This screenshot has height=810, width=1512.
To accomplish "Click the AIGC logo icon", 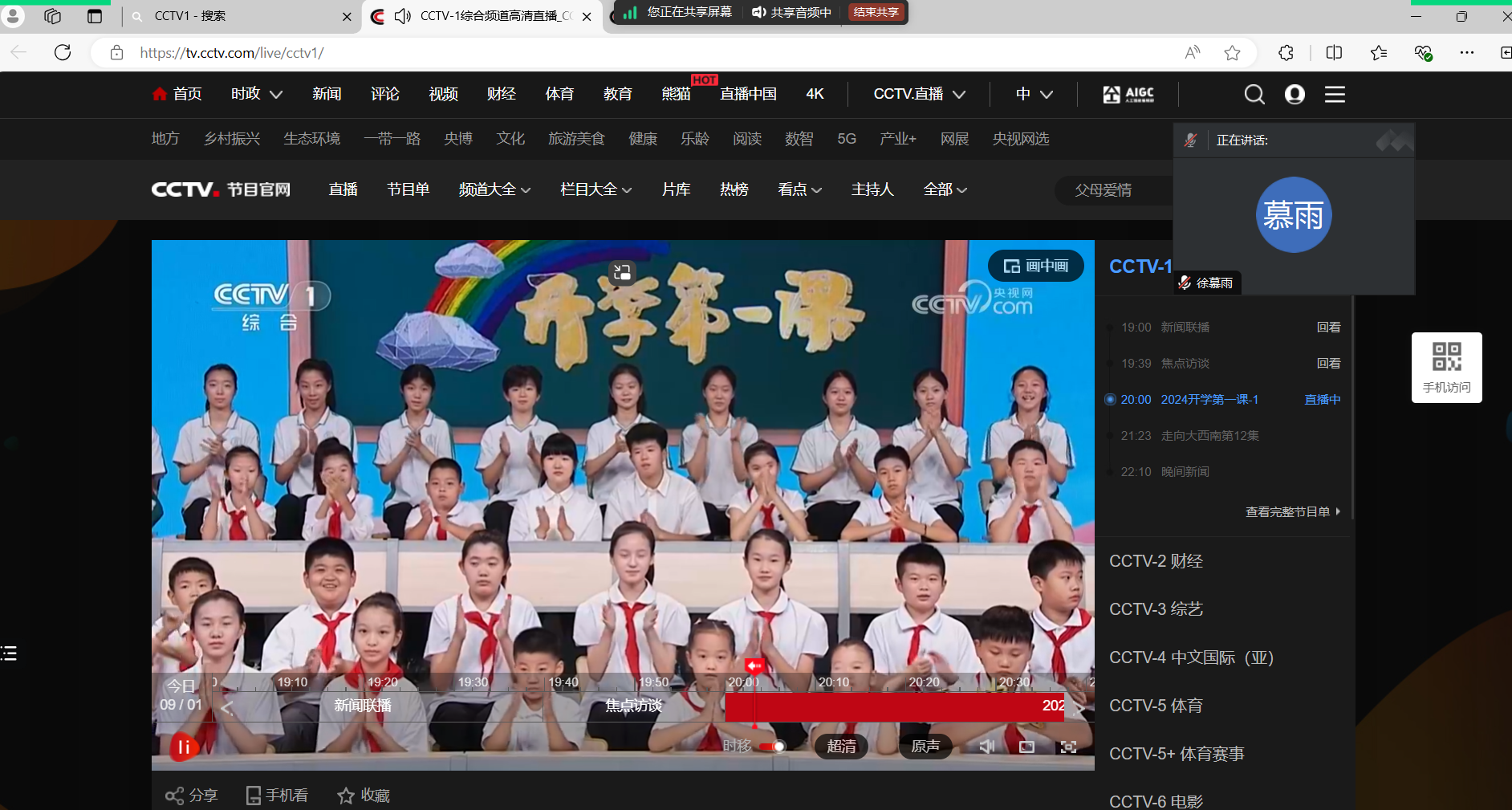I will 1128,95.
